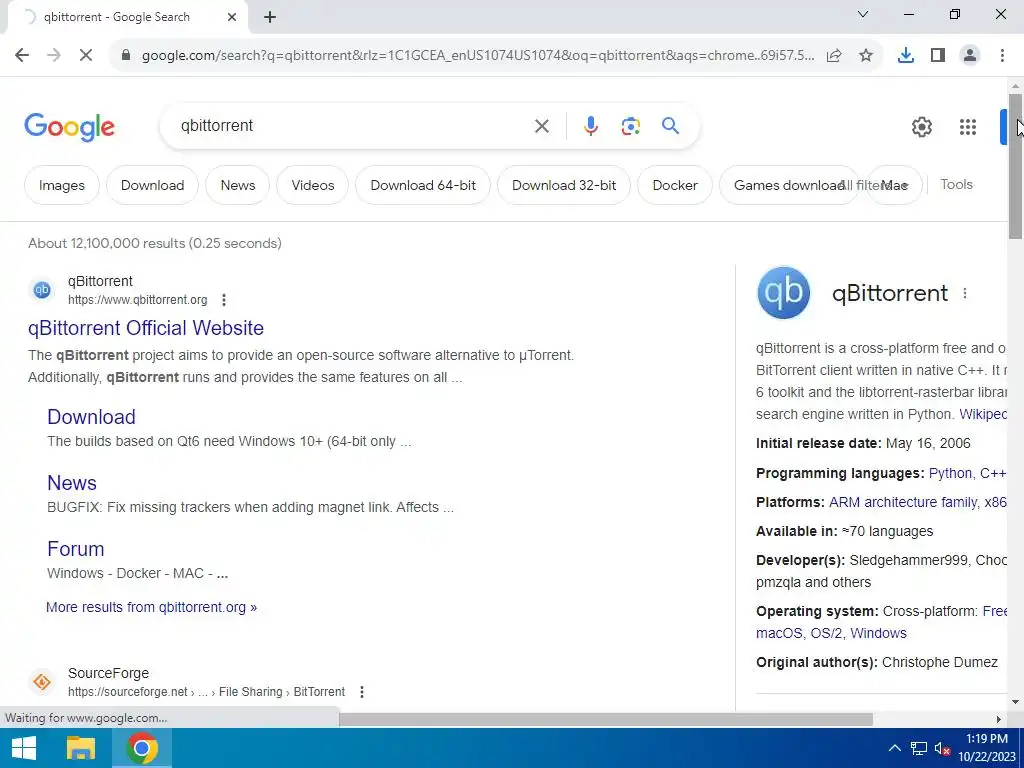Open network status tray icon

[x=919, y=748]
